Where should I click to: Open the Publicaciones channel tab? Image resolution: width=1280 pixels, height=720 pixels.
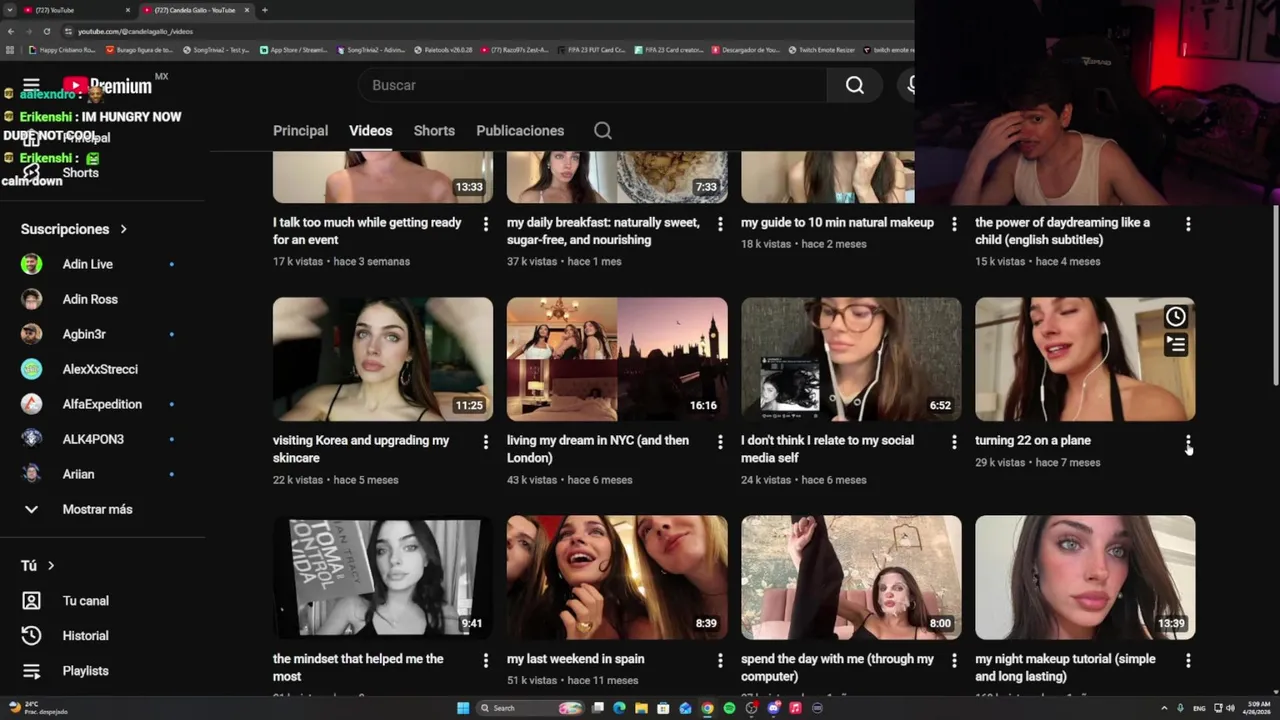coord(520,130)
